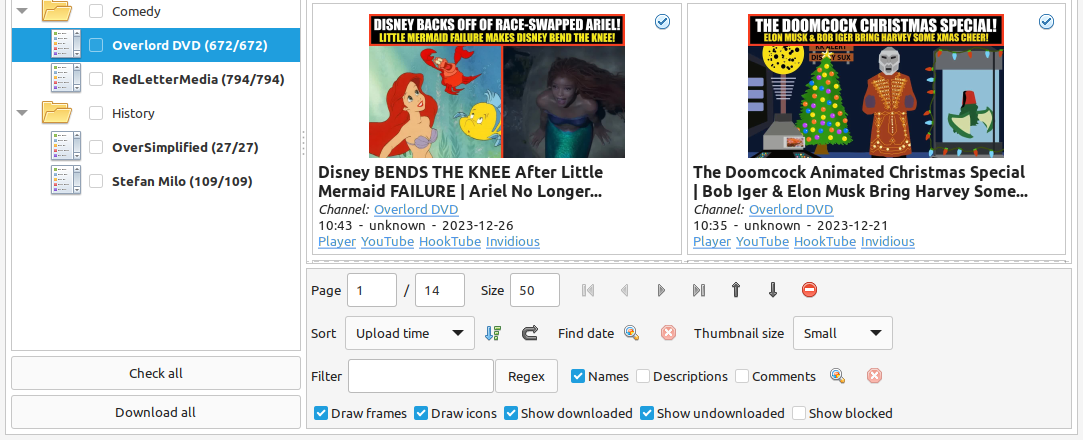Viewport: 1083px width, 440px height.
Task: Go to the next page
Action: [x=662, y=290]
